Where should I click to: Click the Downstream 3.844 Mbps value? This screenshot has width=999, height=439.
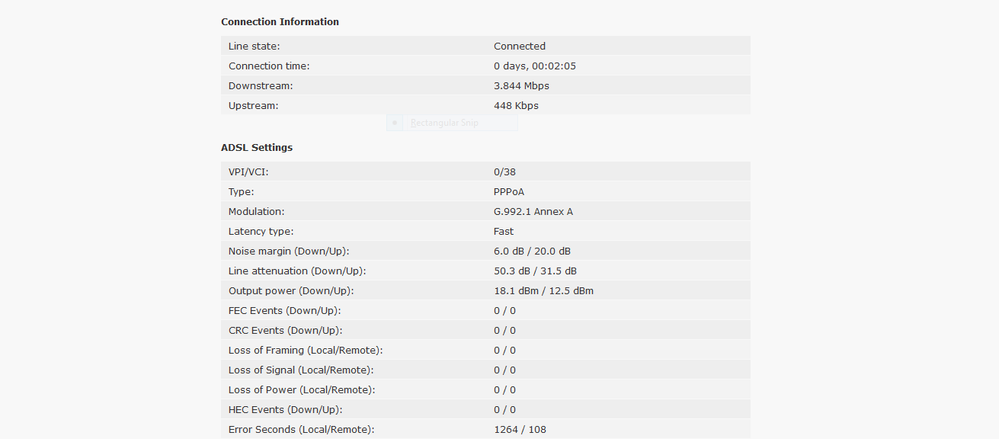click(521, 86)
